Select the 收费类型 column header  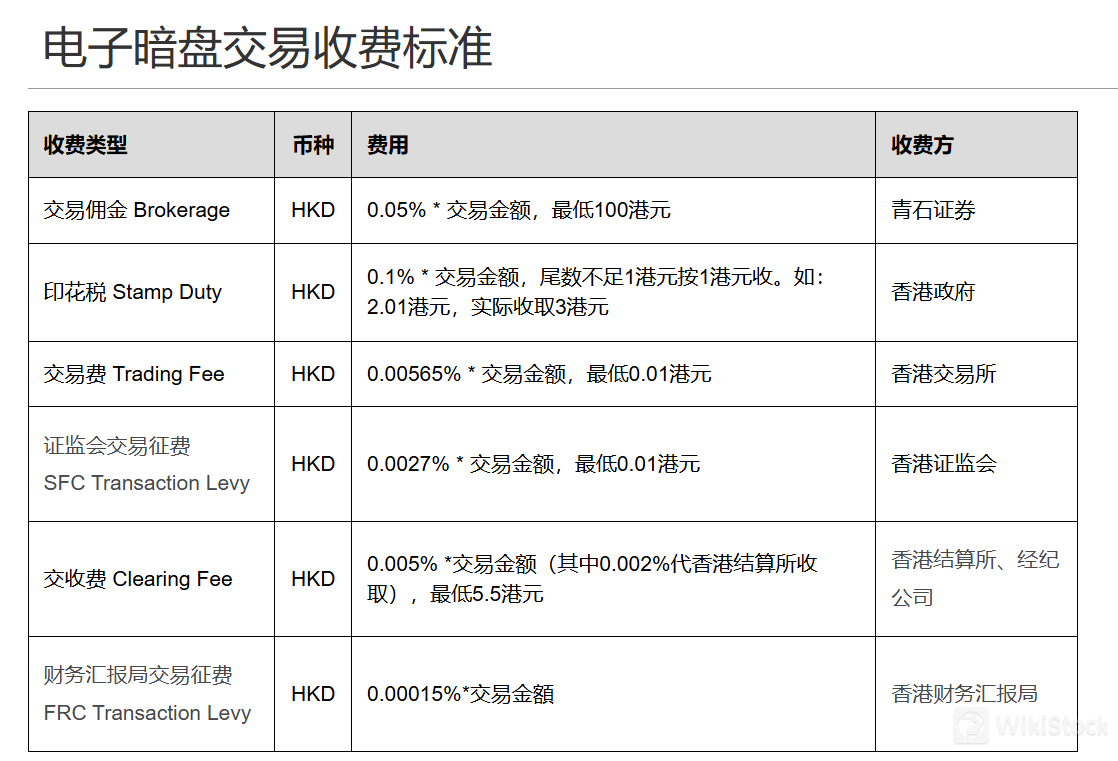pyautogui.click(x=86, y=145)
